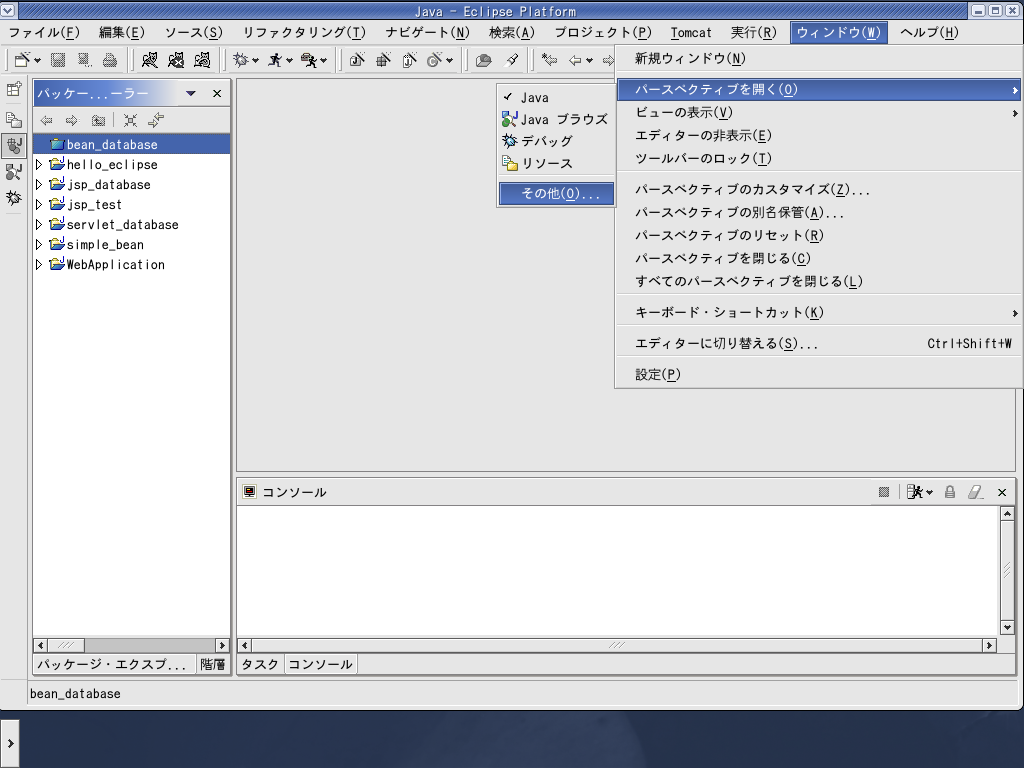
Task: Open the Tomcat menu in menu bar
Action: pyautogui.click(x=690, y=33)
